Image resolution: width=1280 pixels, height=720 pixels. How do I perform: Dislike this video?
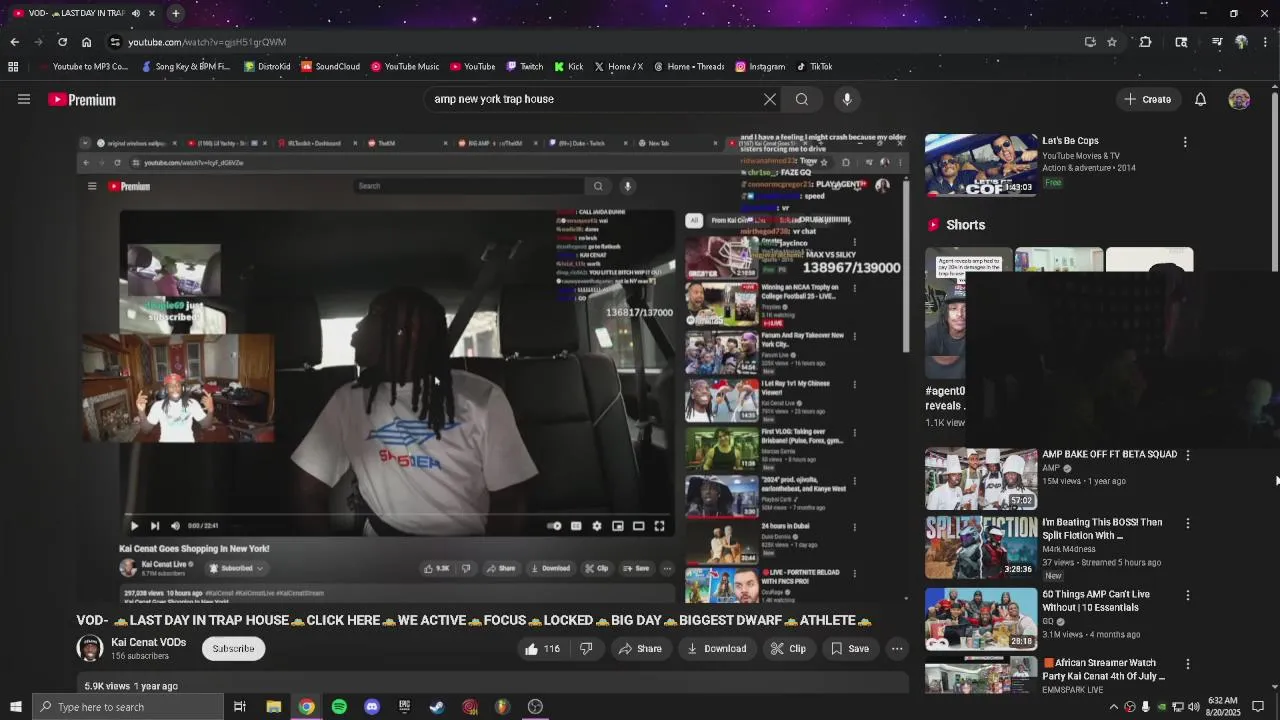coord(586,649)
